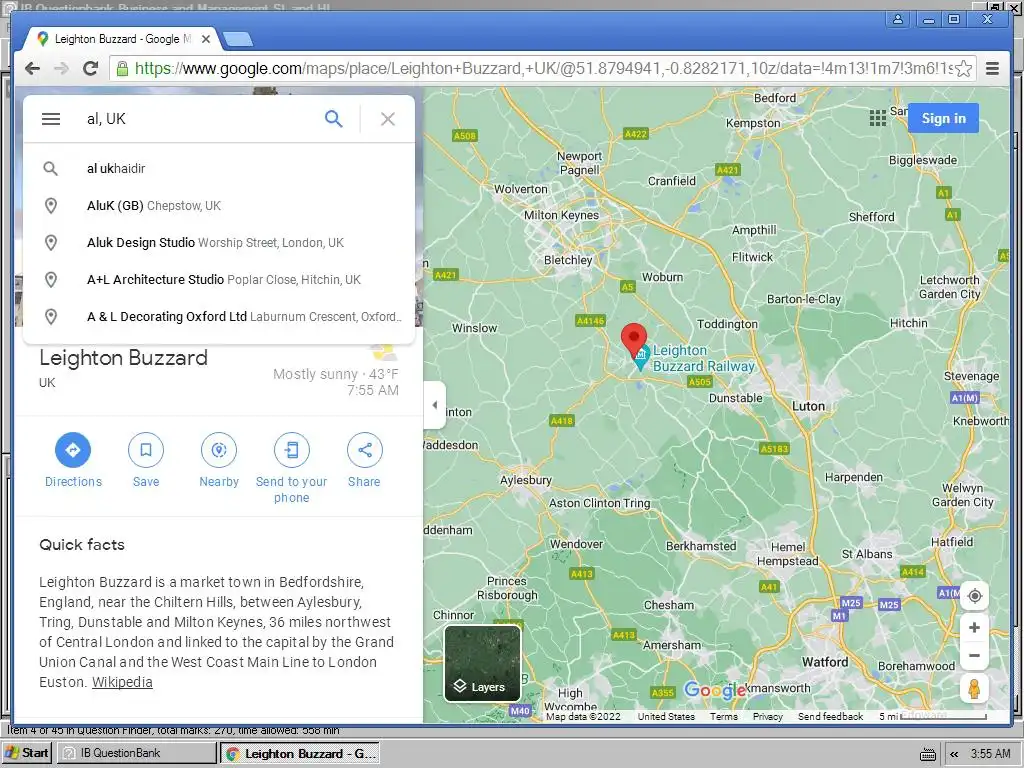Reload the page
Screen dimensions: 1024x768
tap(91, 69)
